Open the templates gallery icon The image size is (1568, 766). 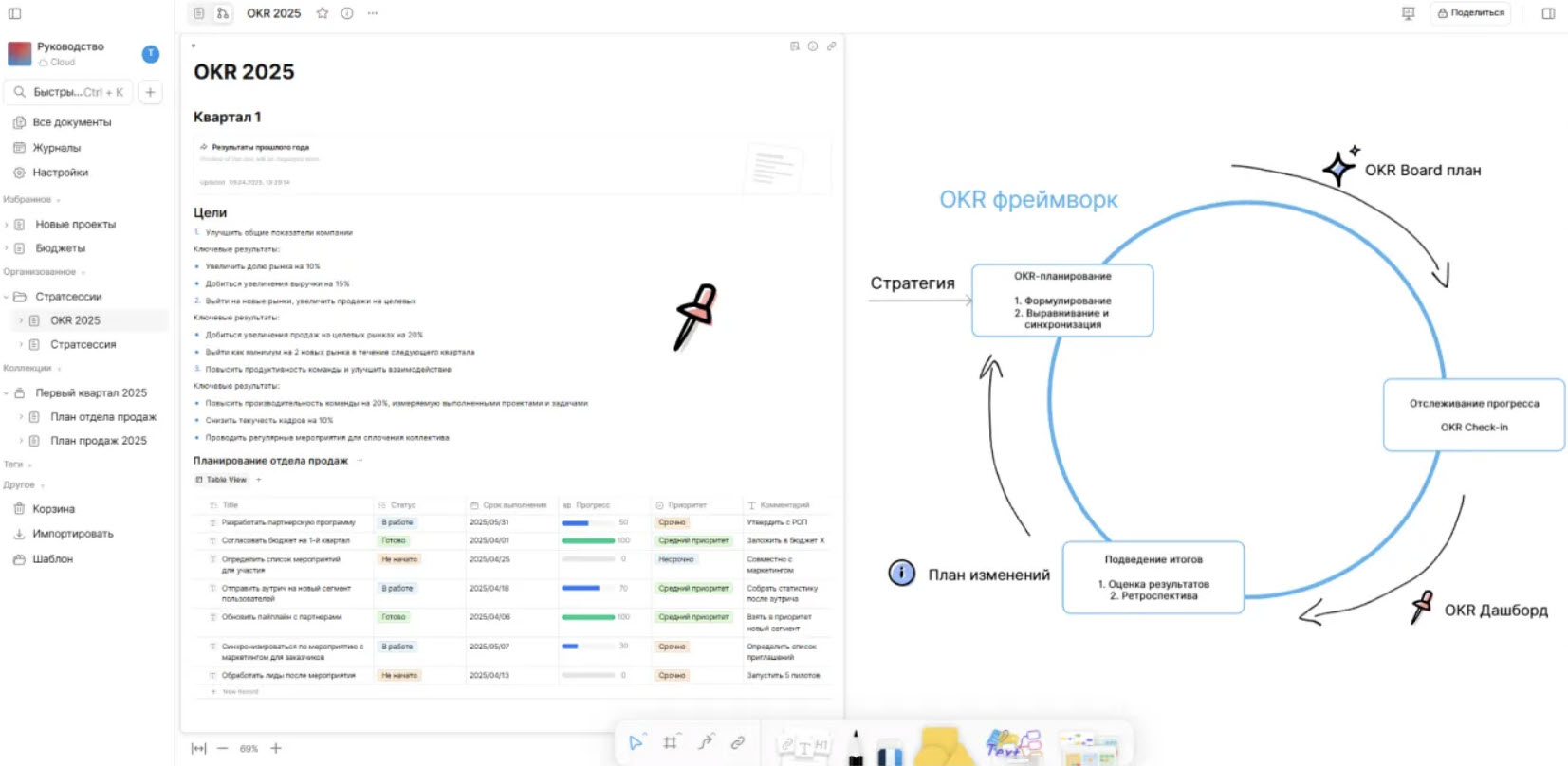(1089, 748)
